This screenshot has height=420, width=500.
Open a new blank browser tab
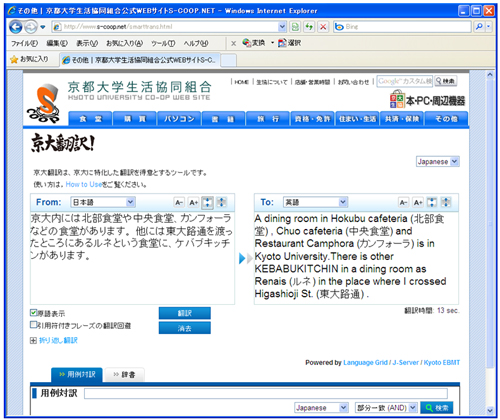pos(229,60)
